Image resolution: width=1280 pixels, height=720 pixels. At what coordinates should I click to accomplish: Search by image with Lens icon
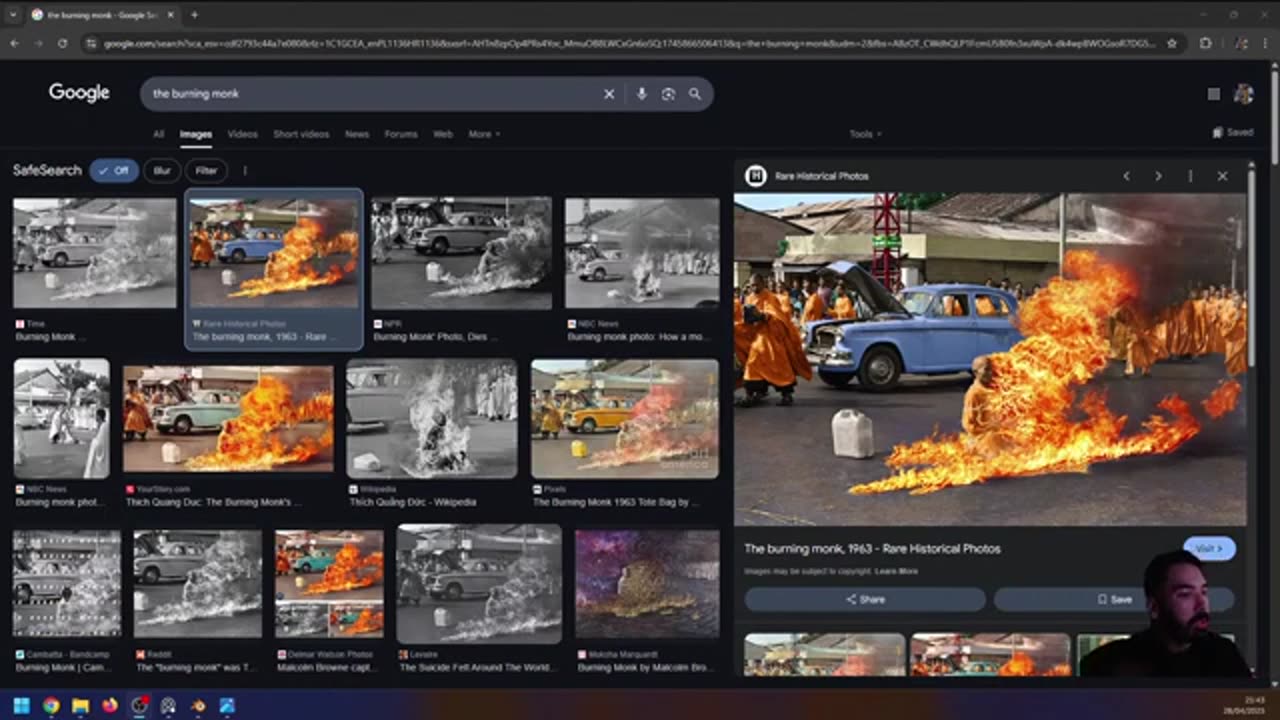pyautogui.click(x=668, y=94)
